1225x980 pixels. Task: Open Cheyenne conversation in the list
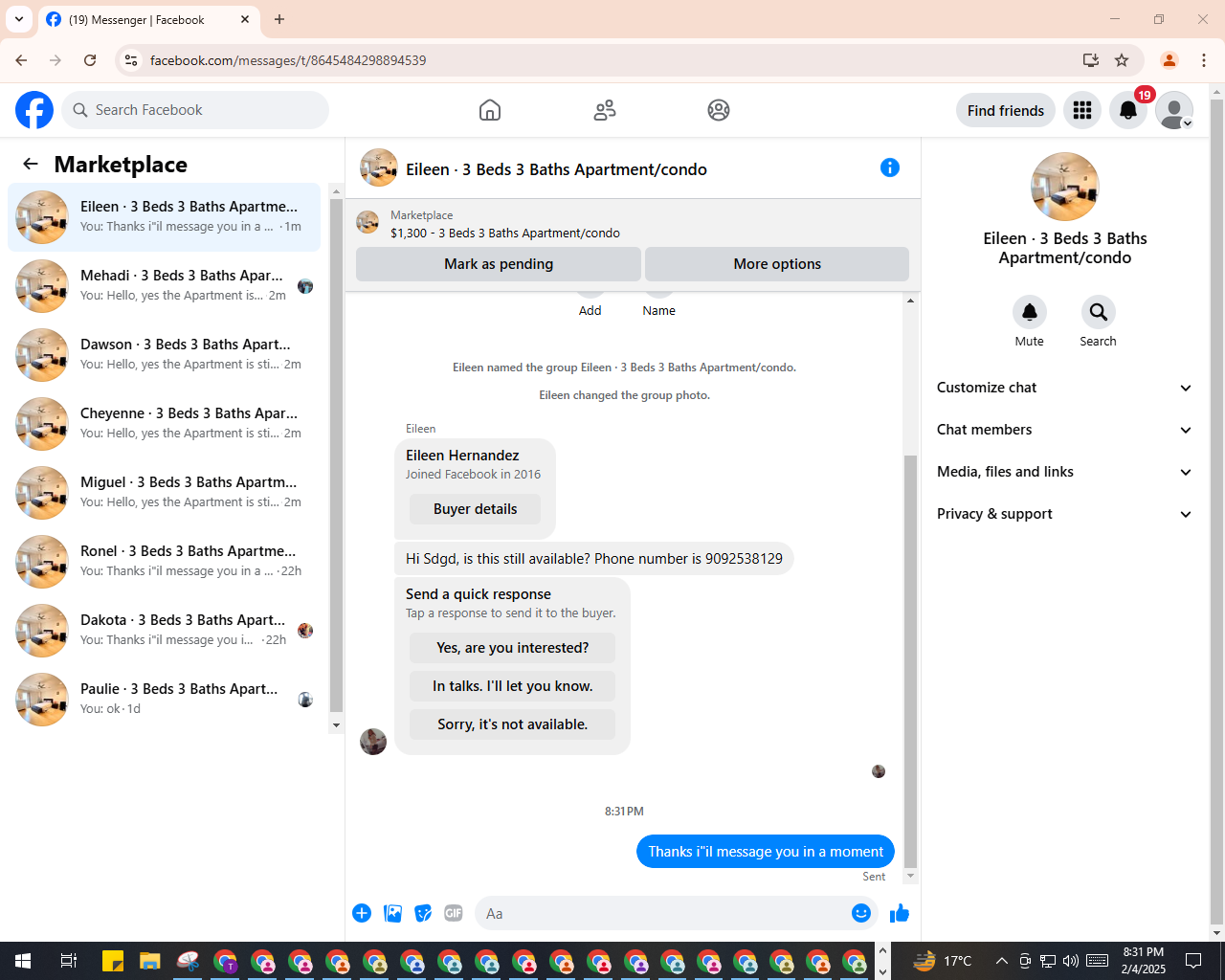(x=164, y=424)
